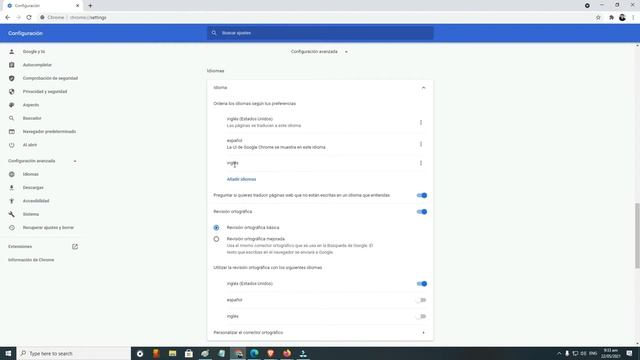640x360 pixels.
Task: Click the Windows Type here to search box
Action: point(73,353)
